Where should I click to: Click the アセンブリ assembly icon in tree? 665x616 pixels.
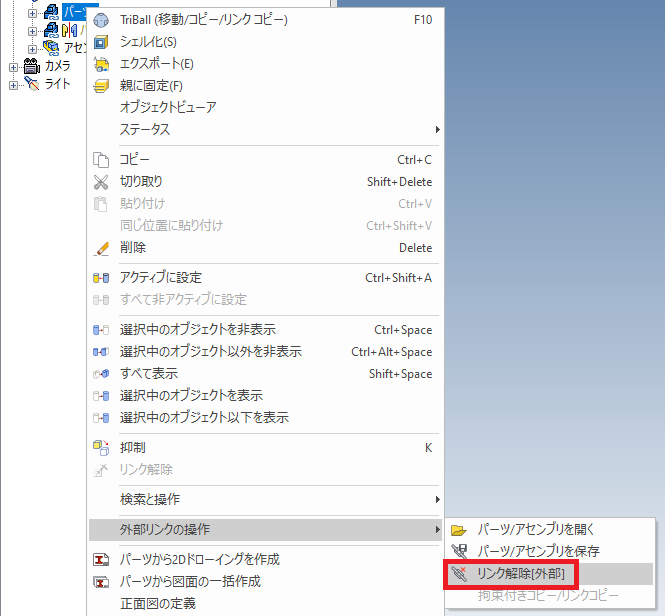pyautogui.click(x=51, y=48)
